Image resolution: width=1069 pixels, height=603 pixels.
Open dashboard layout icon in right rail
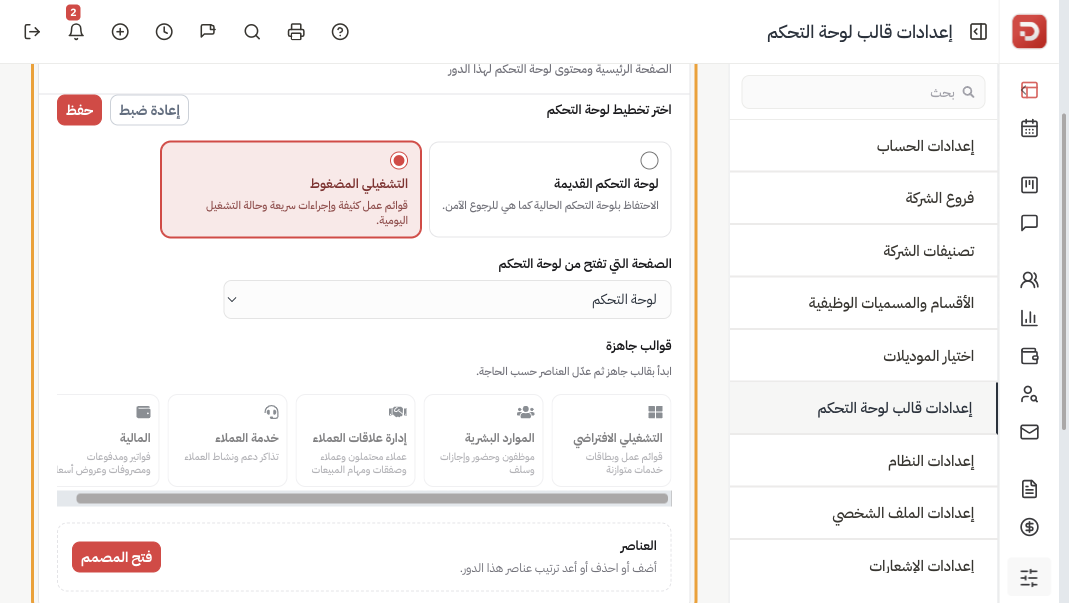click(x=1029, y=90)
